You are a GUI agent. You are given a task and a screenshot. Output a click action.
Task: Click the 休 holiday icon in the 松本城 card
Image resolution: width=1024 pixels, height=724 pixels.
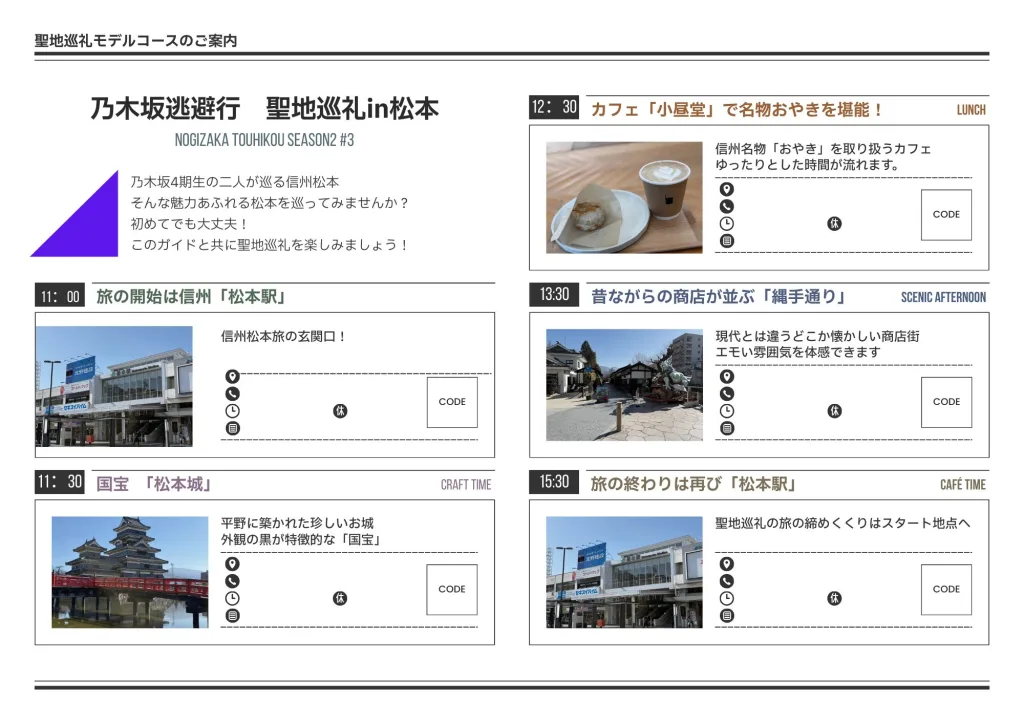[x=340, y=598]
